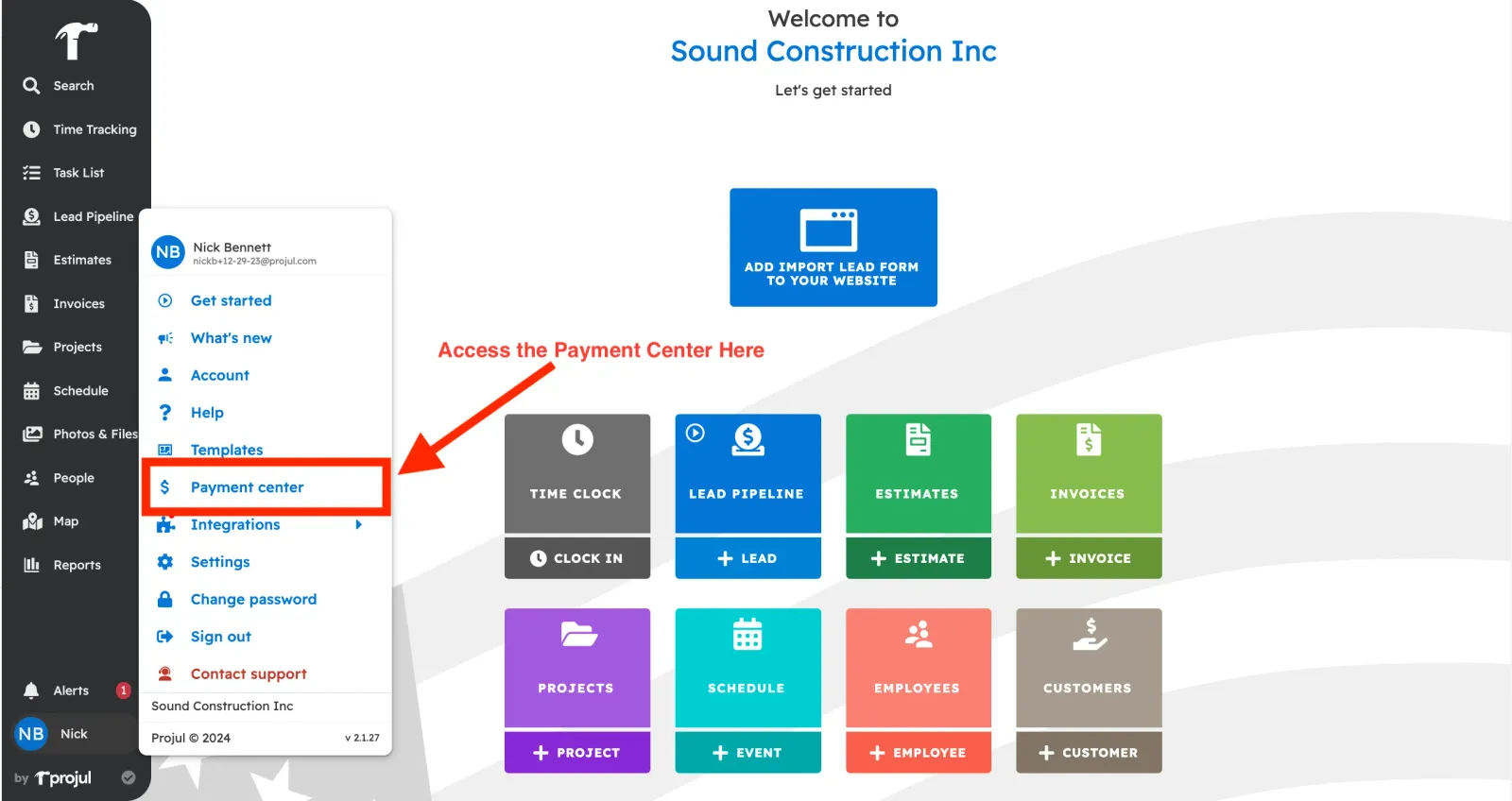The image size is (1512, 801).
Task: Click the Search magnifier icon in sidebar
Action: pos(31,86)
